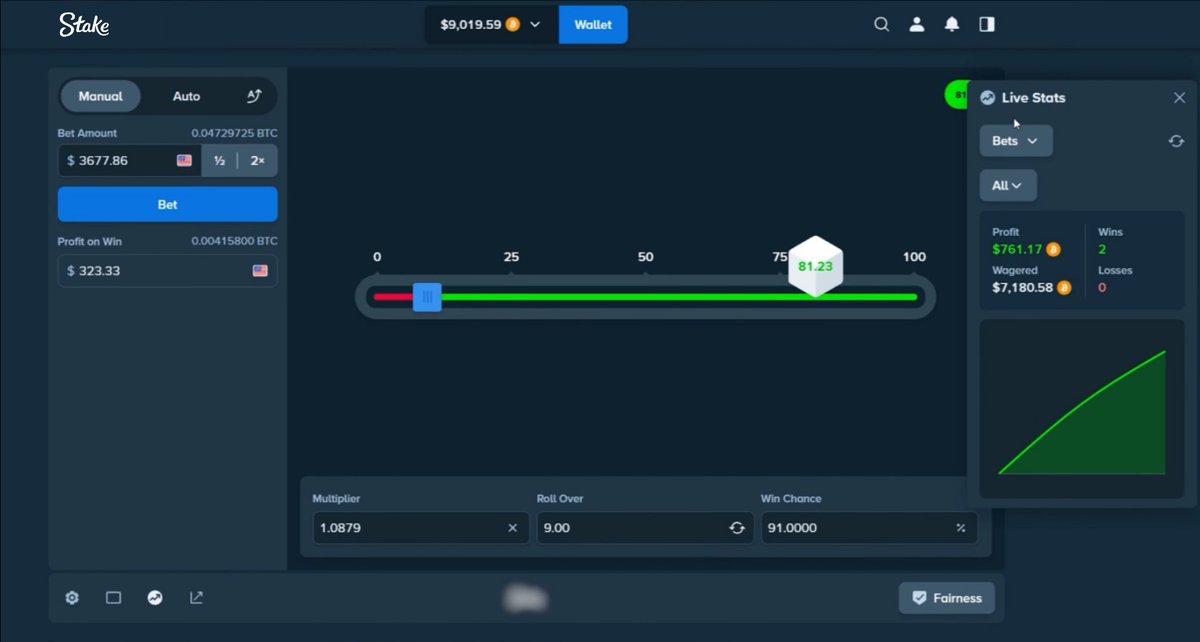1200x642 pixels.
Task: Click the $7,180.58 wagered value
Action: pyautogui.click(x=1024, y=288)
